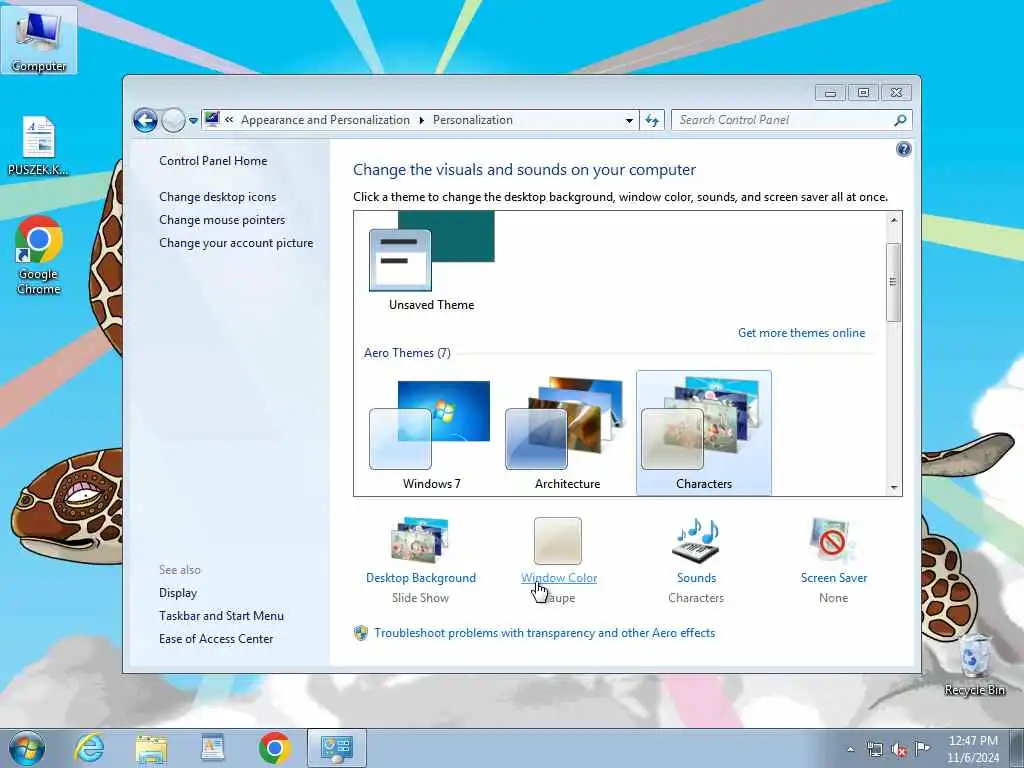Select the Characters Aero theme
The width and height of the screenshot is (1024, 768).
click(704, 433)
